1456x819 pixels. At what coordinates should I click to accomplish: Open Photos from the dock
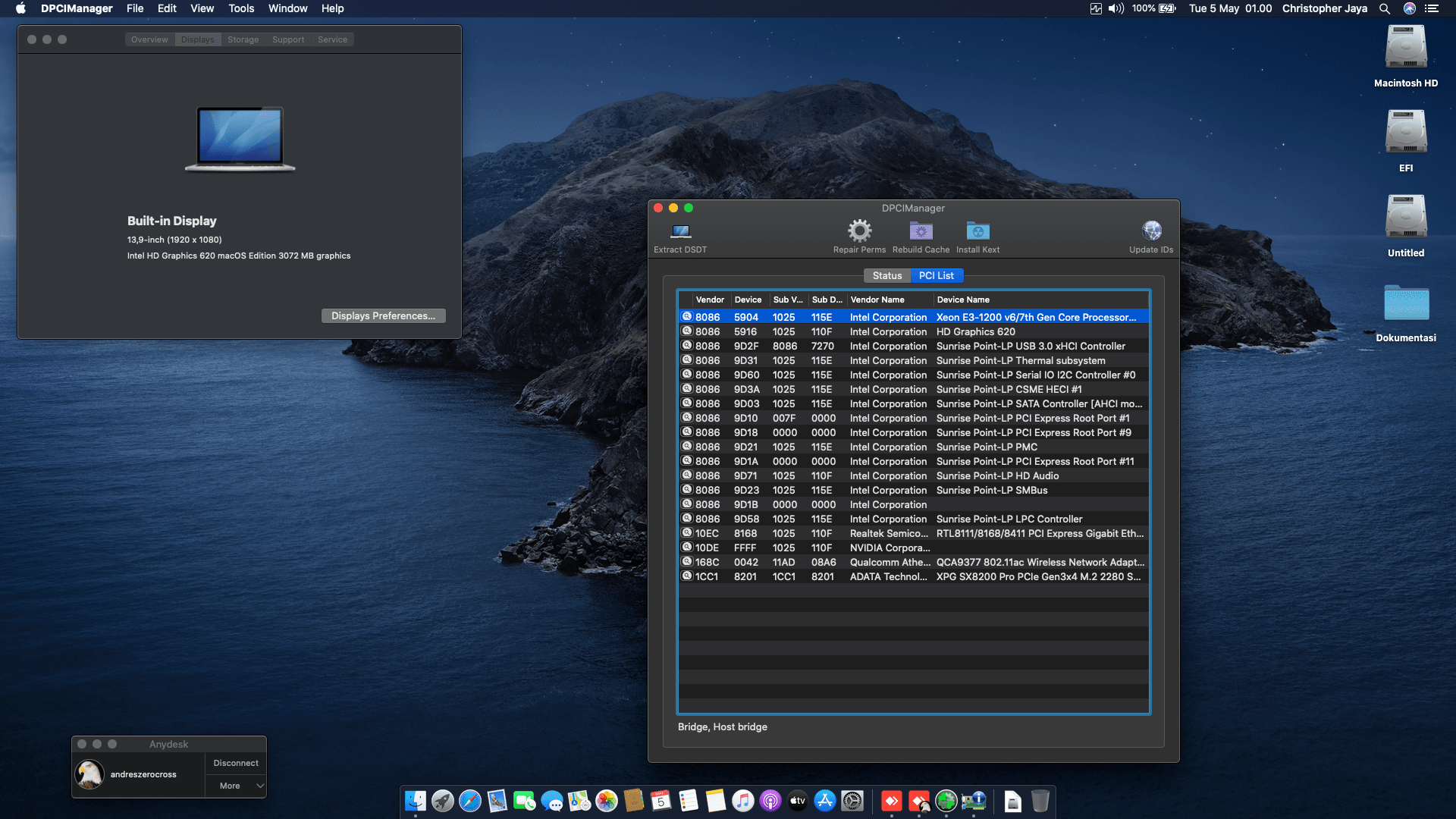click(607, 801)
